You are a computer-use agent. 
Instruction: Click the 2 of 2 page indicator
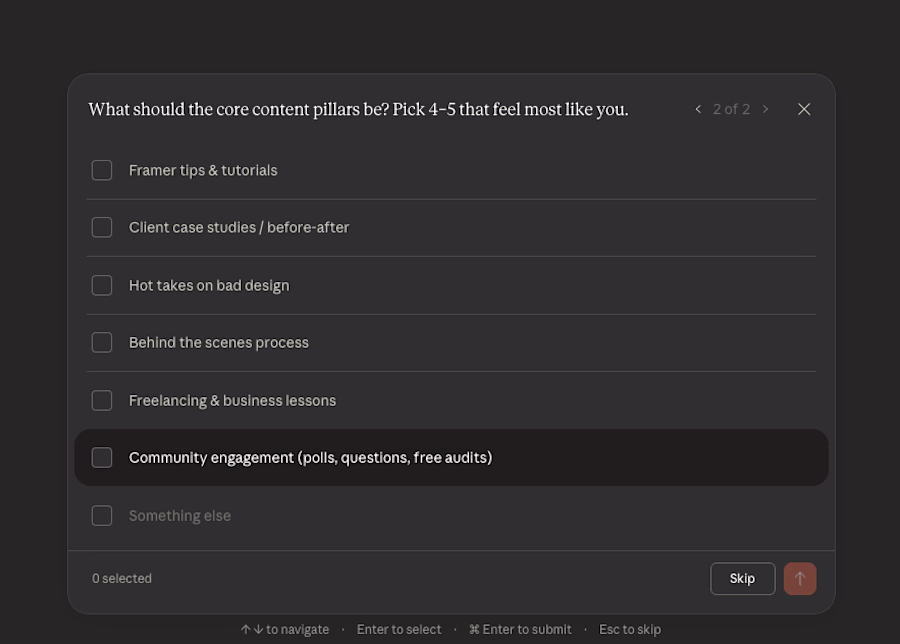click(731, 109)
